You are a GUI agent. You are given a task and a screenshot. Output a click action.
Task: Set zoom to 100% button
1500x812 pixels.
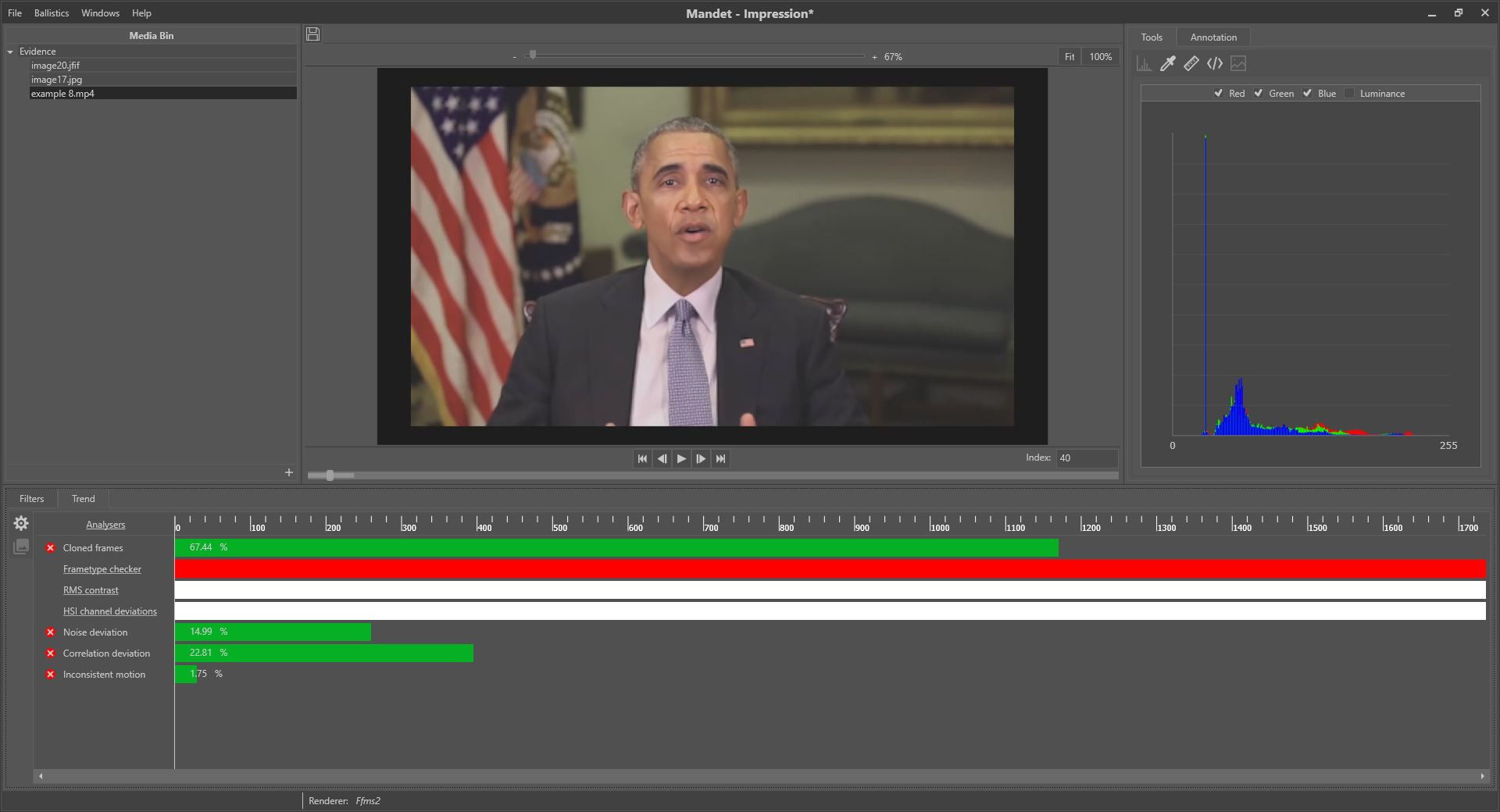tap(1101, 57)
